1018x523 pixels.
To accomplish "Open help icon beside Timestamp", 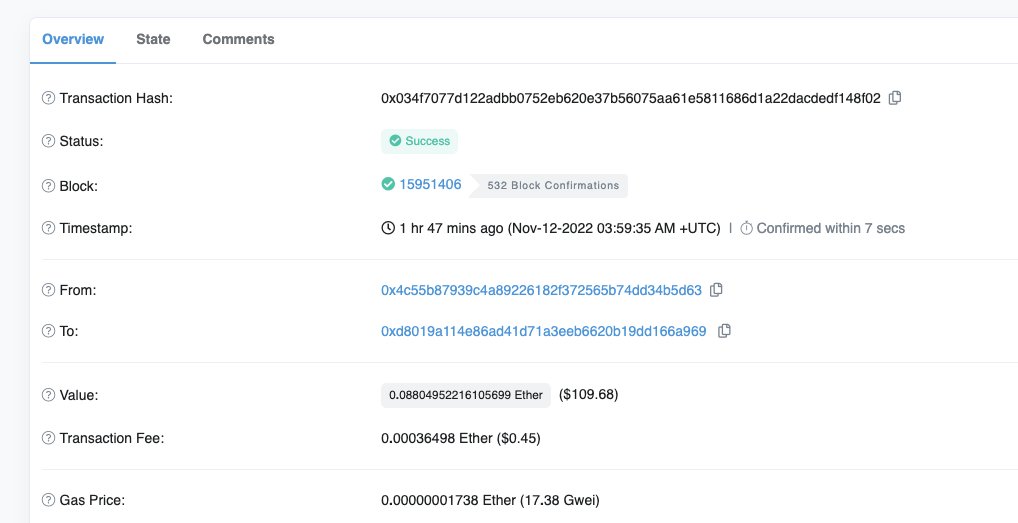I will pos(48,228).
